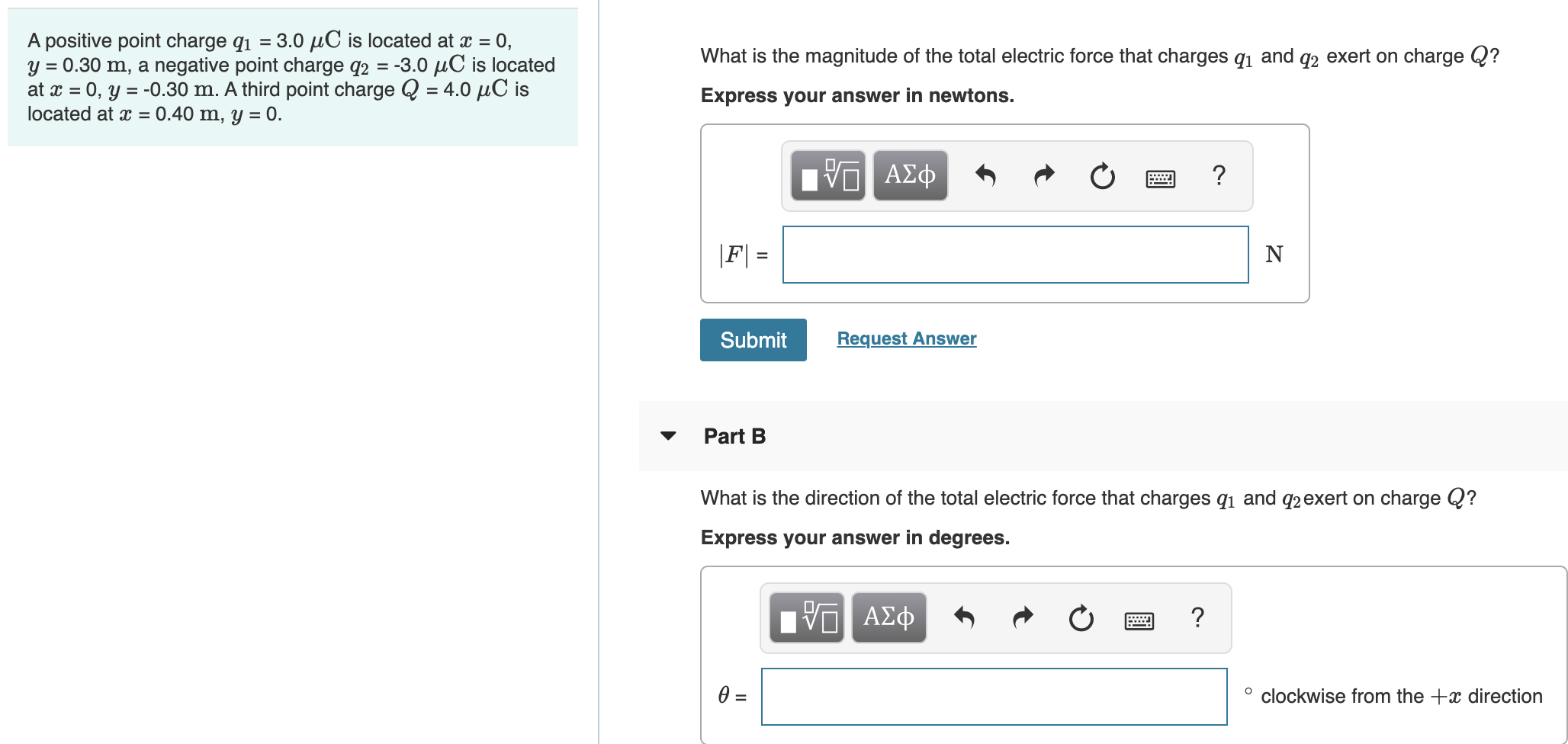Undo the last edit in the force answer box
1568x744 pixels.
(x=986, y=175)
